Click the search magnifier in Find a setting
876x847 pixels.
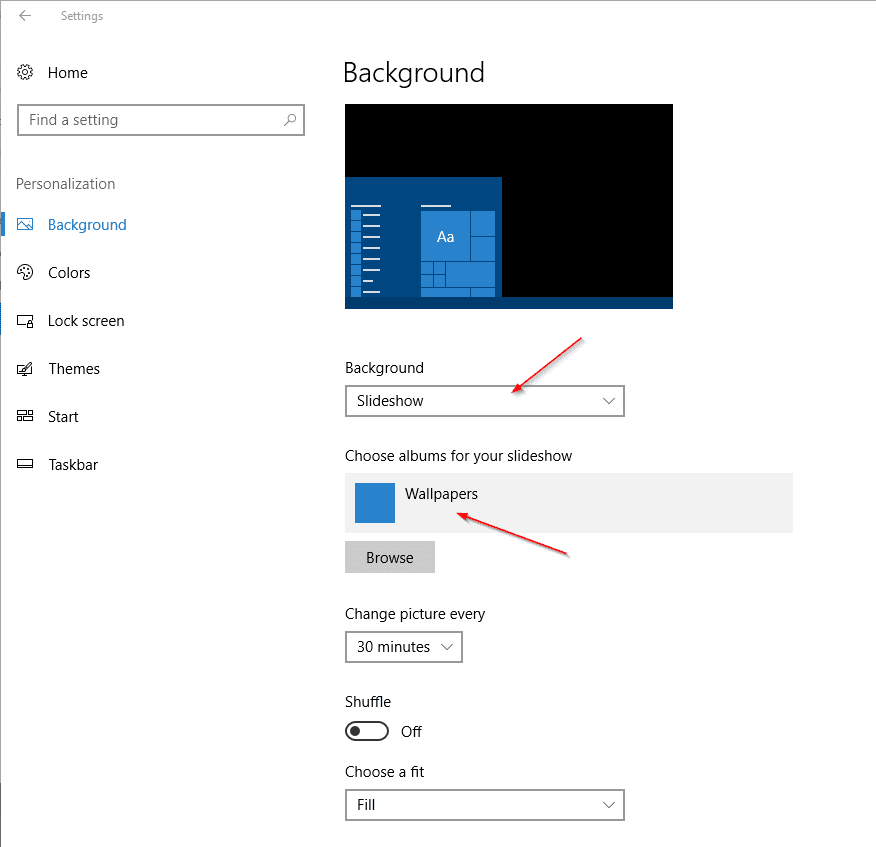(289, 120)
